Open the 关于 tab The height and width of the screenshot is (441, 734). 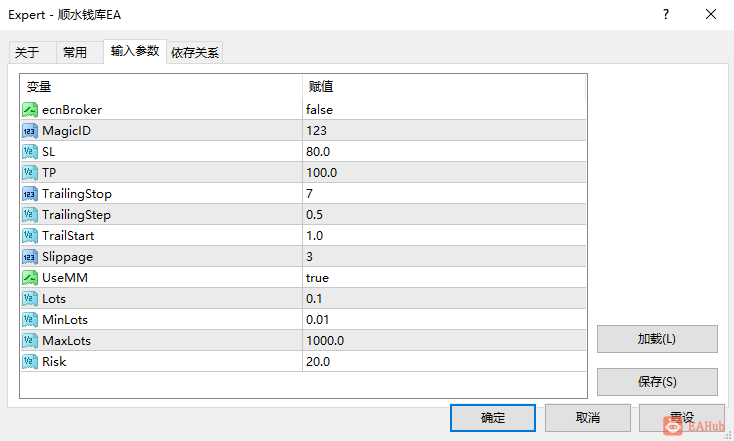pyautogui.click(x=33, y=52)
